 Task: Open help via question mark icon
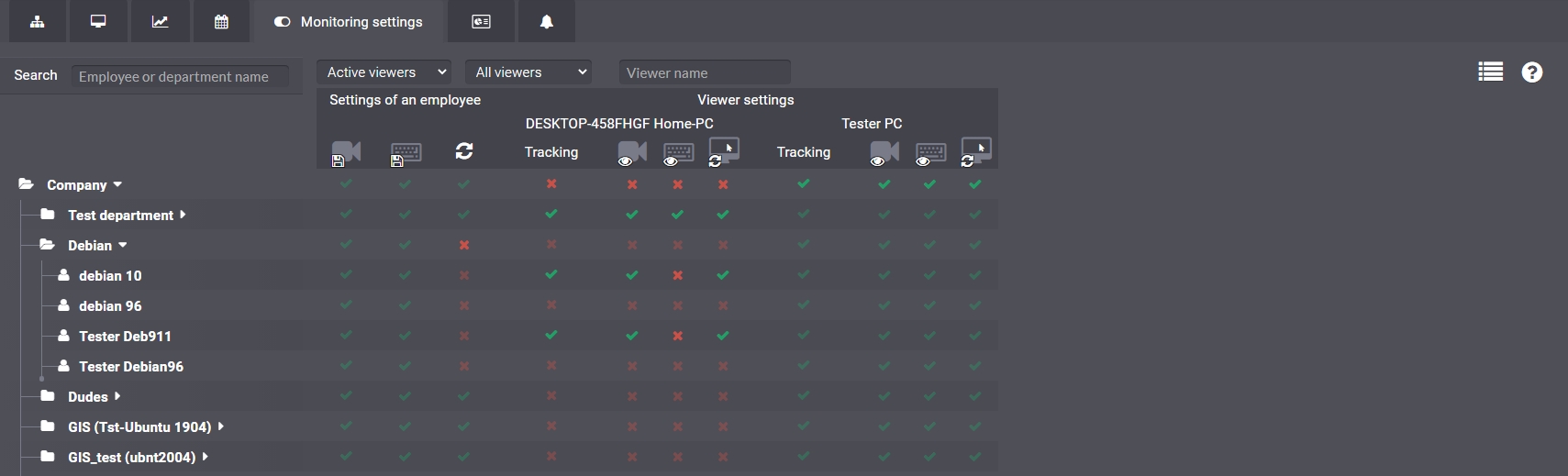1531,72
